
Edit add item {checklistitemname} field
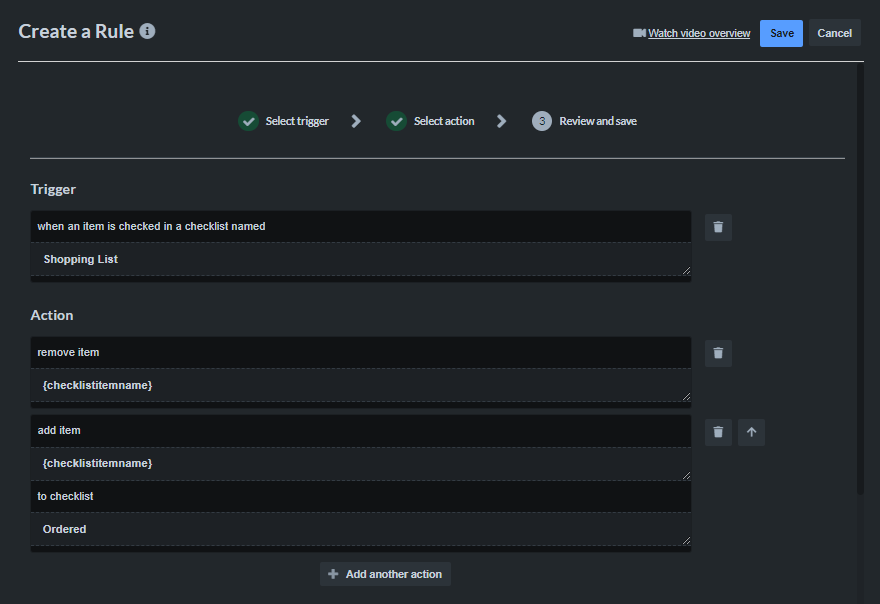pyautogui.click(x=360, y=464)
